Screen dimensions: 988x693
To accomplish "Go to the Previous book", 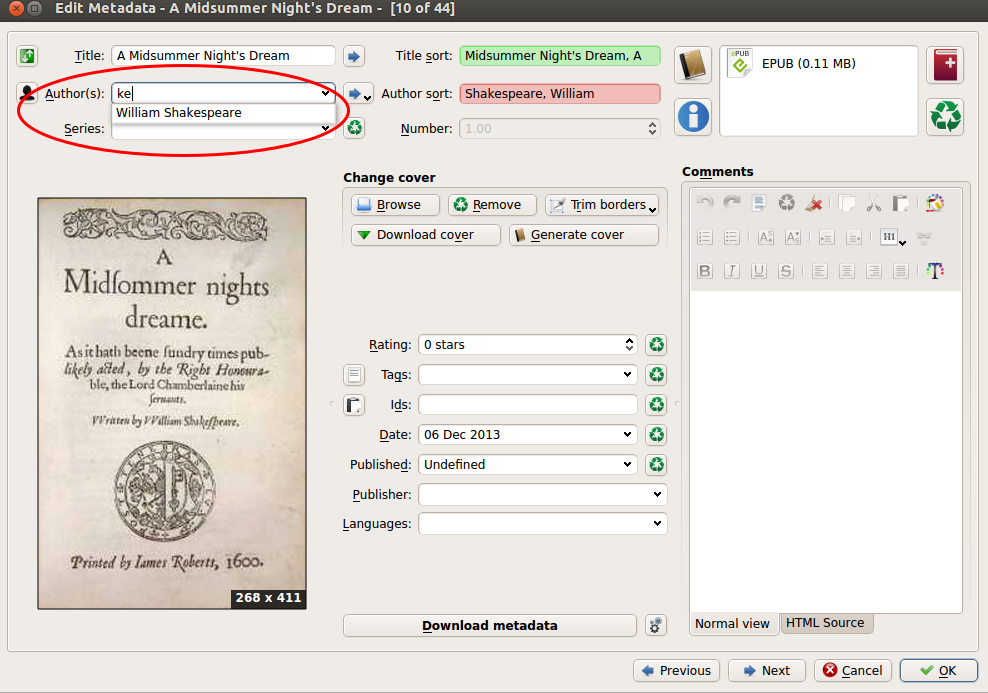I will coord(676,670).
